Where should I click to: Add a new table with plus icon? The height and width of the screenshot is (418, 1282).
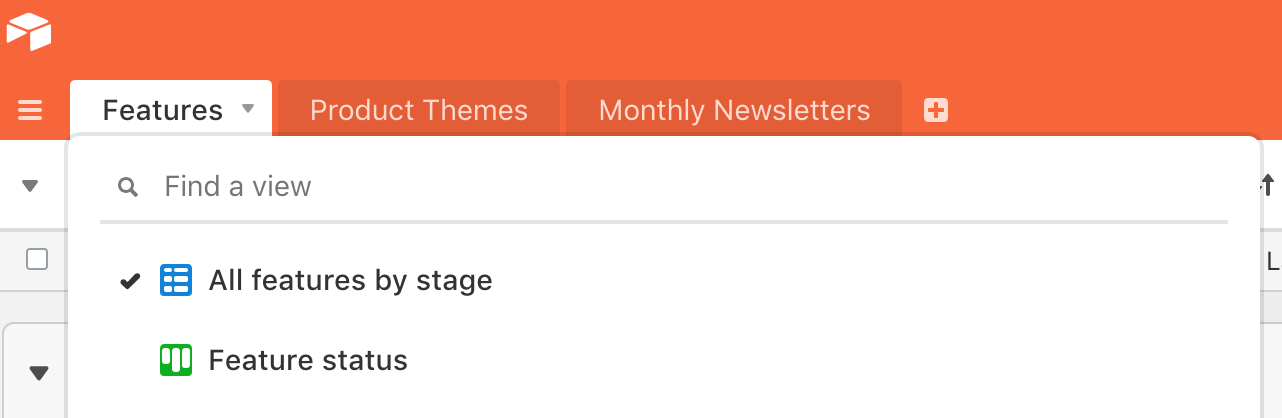pyautogui.click(x=936, y=110)
